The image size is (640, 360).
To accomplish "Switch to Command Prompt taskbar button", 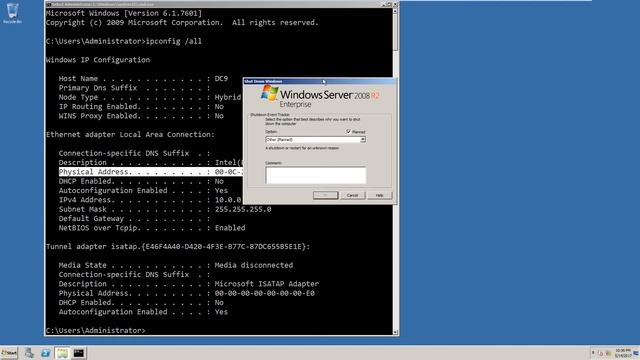I will (x=79, y=353).
